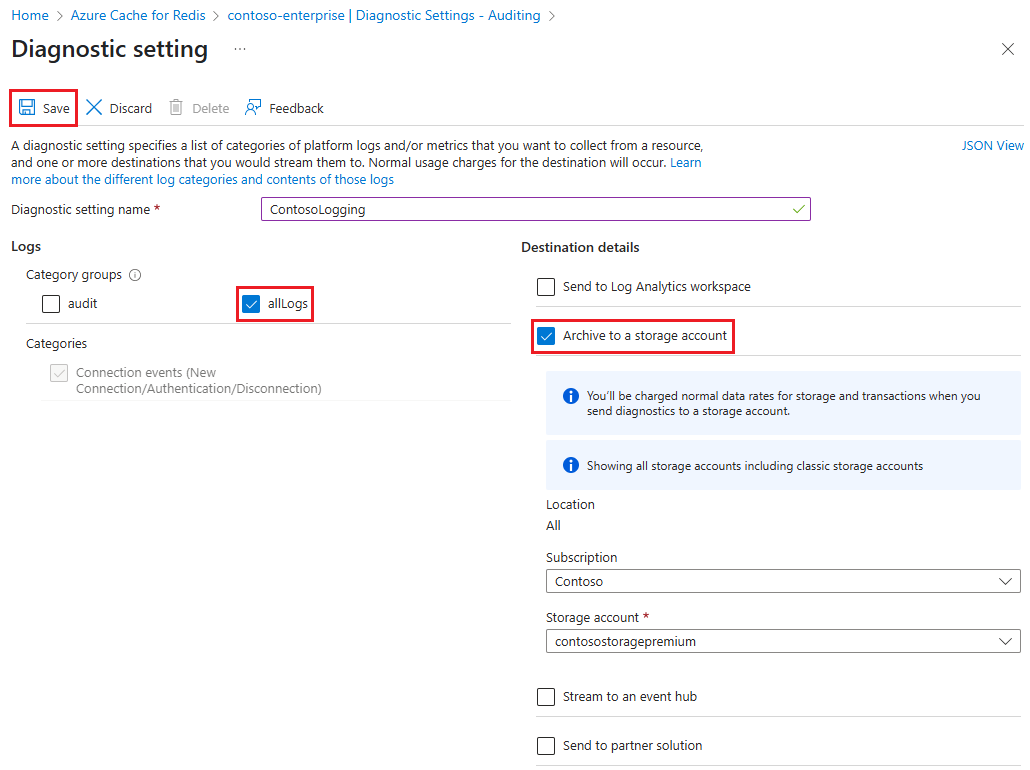Open the JSON View

992,145
